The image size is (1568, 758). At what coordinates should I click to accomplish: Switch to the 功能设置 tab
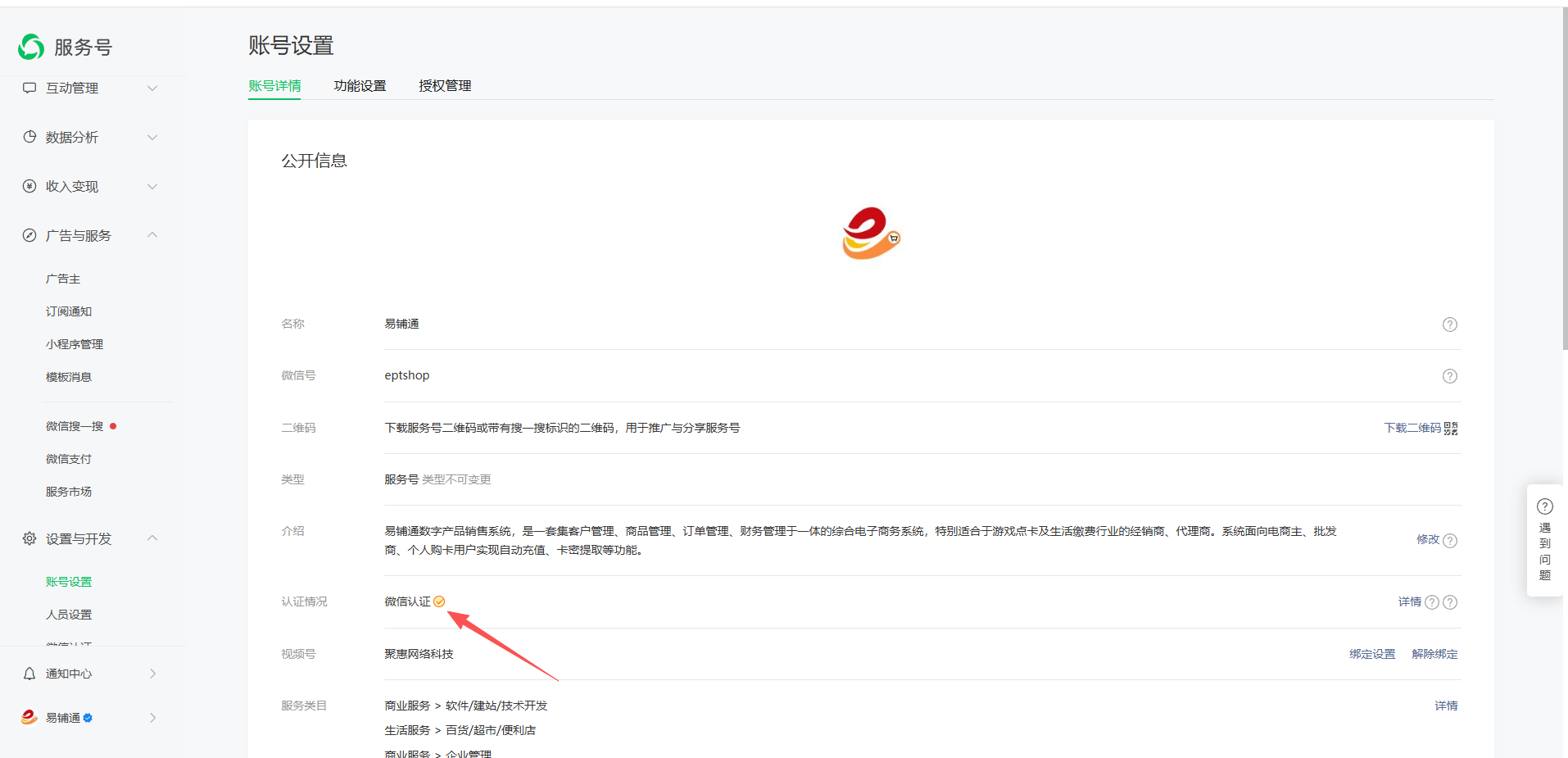360,86
